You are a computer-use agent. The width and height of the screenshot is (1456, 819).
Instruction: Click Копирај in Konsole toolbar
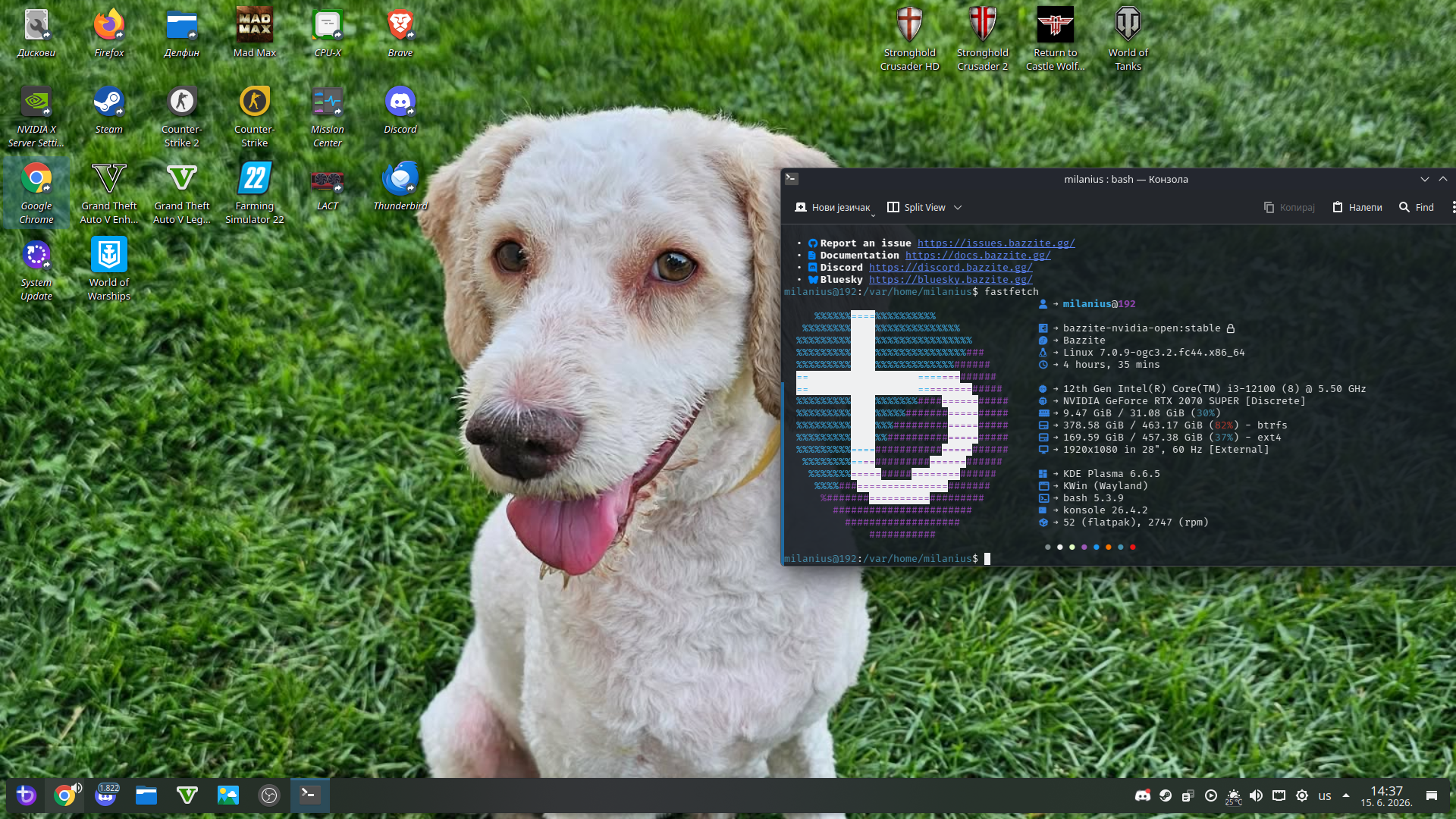click(x=1289, y=207)
